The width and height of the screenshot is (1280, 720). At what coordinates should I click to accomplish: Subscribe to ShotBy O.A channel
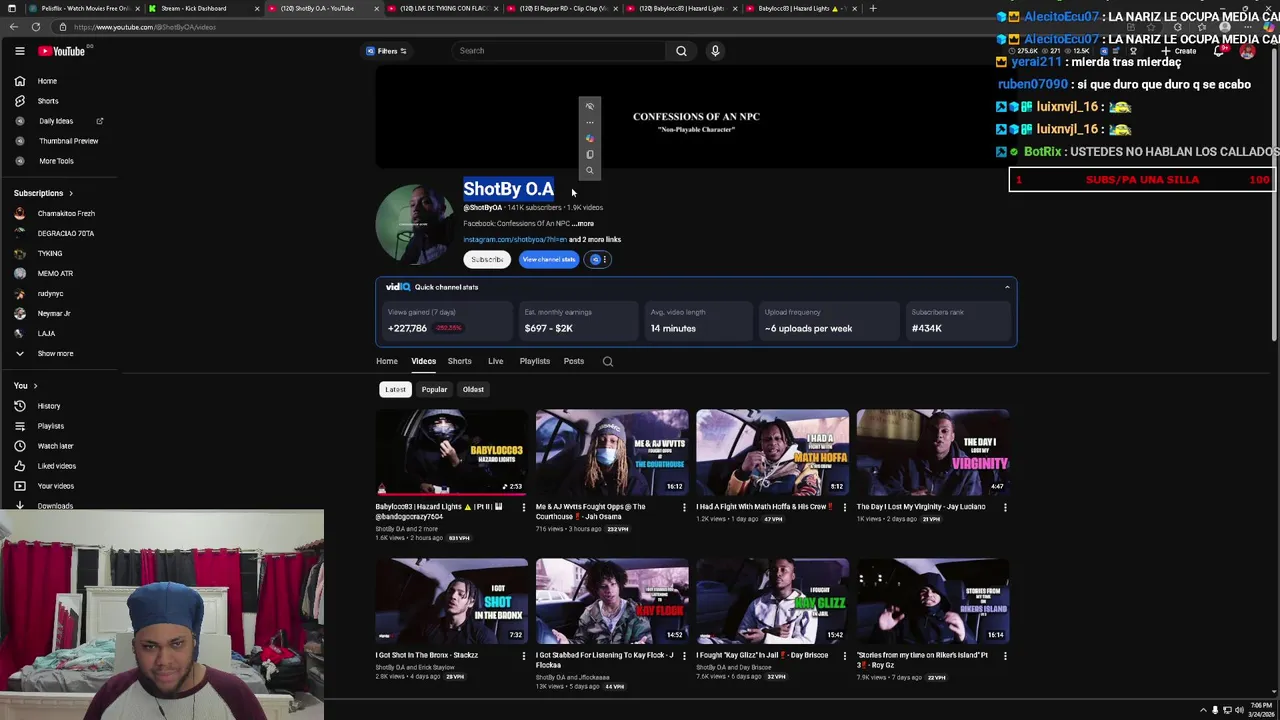487,260
